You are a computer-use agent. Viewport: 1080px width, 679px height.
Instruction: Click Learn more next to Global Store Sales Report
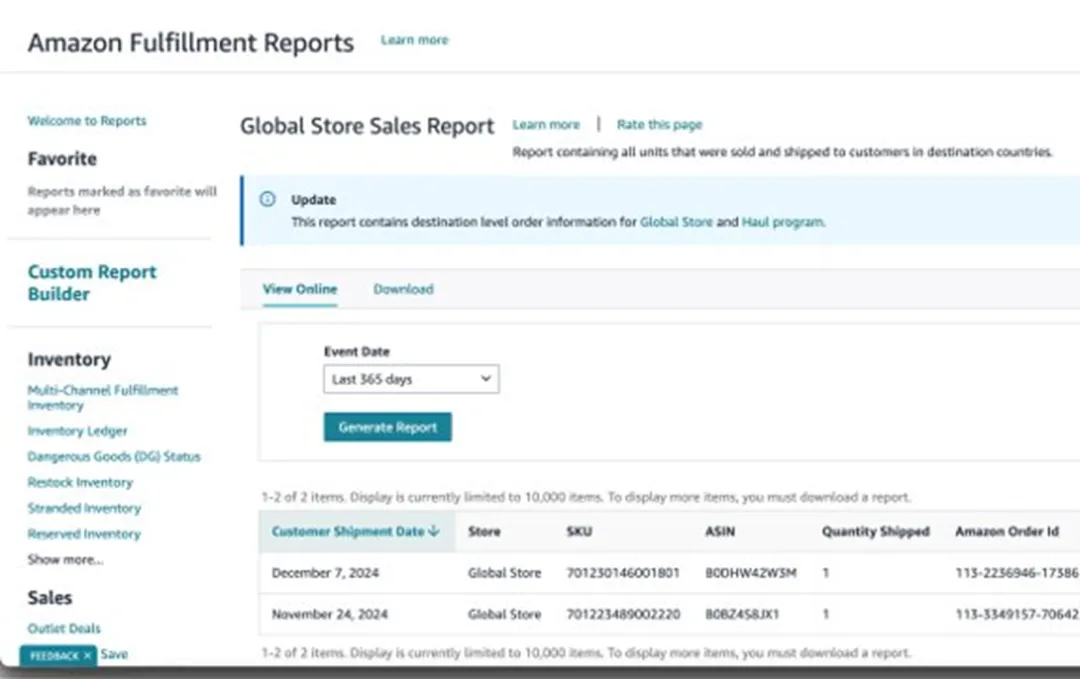click(546, 125)
